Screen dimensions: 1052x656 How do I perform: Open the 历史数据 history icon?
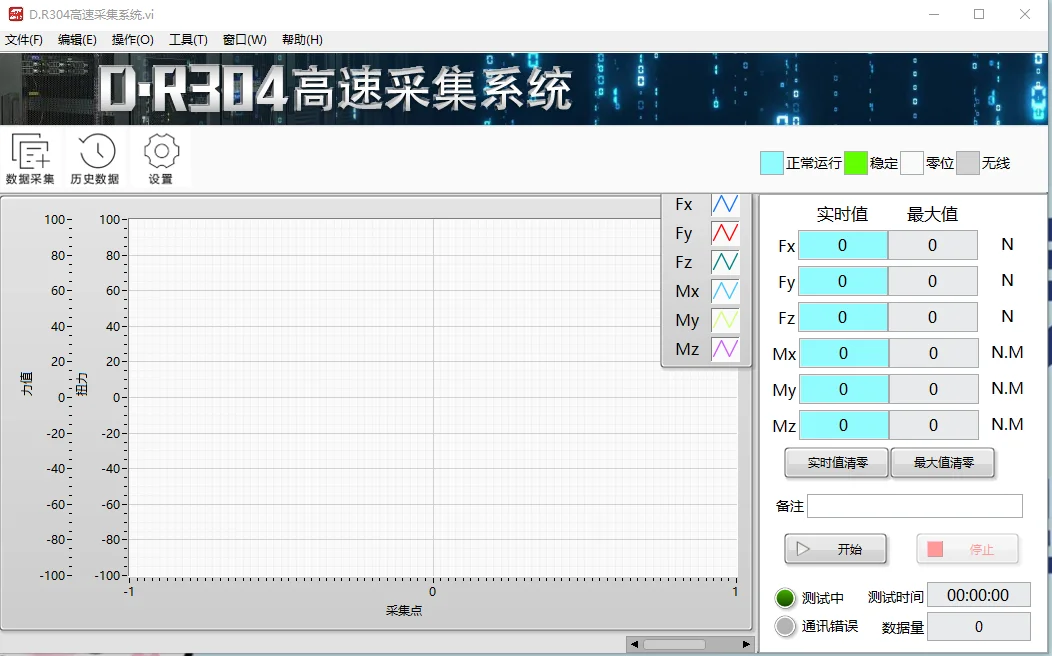[95, 158]
